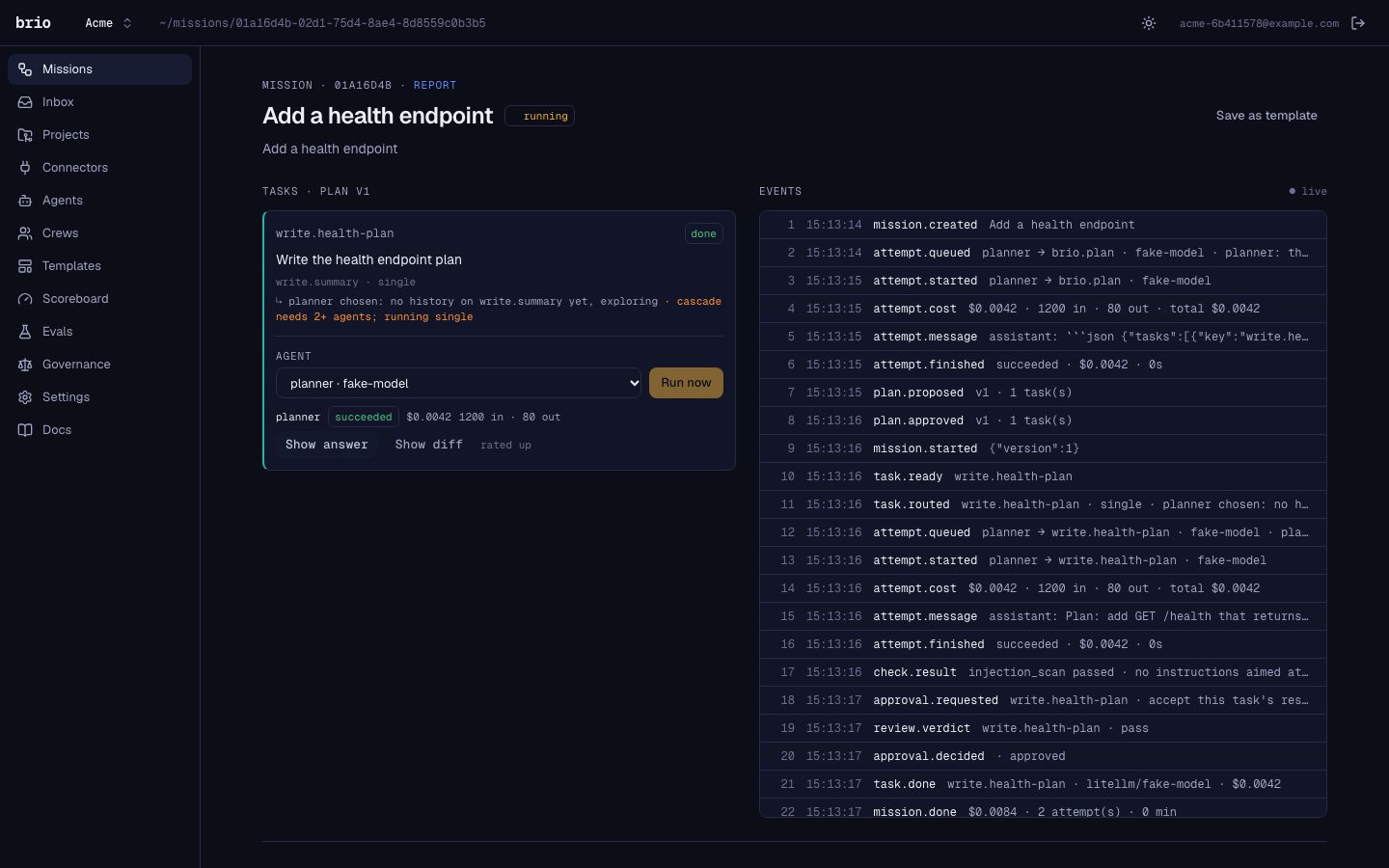Viewport: 1389px width, 868px height.
Task: Click the Run now button
Action: [686, 383]
